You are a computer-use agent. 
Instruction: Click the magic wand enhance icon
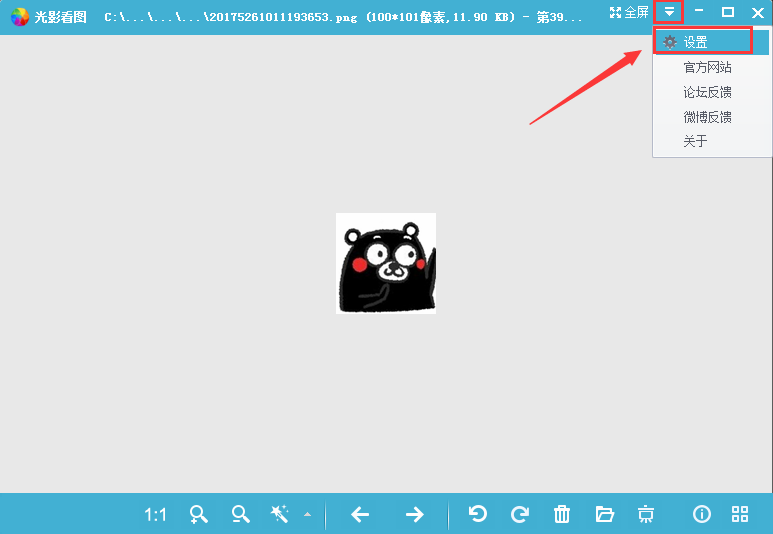pyautogui.click(x=279, y=515)
